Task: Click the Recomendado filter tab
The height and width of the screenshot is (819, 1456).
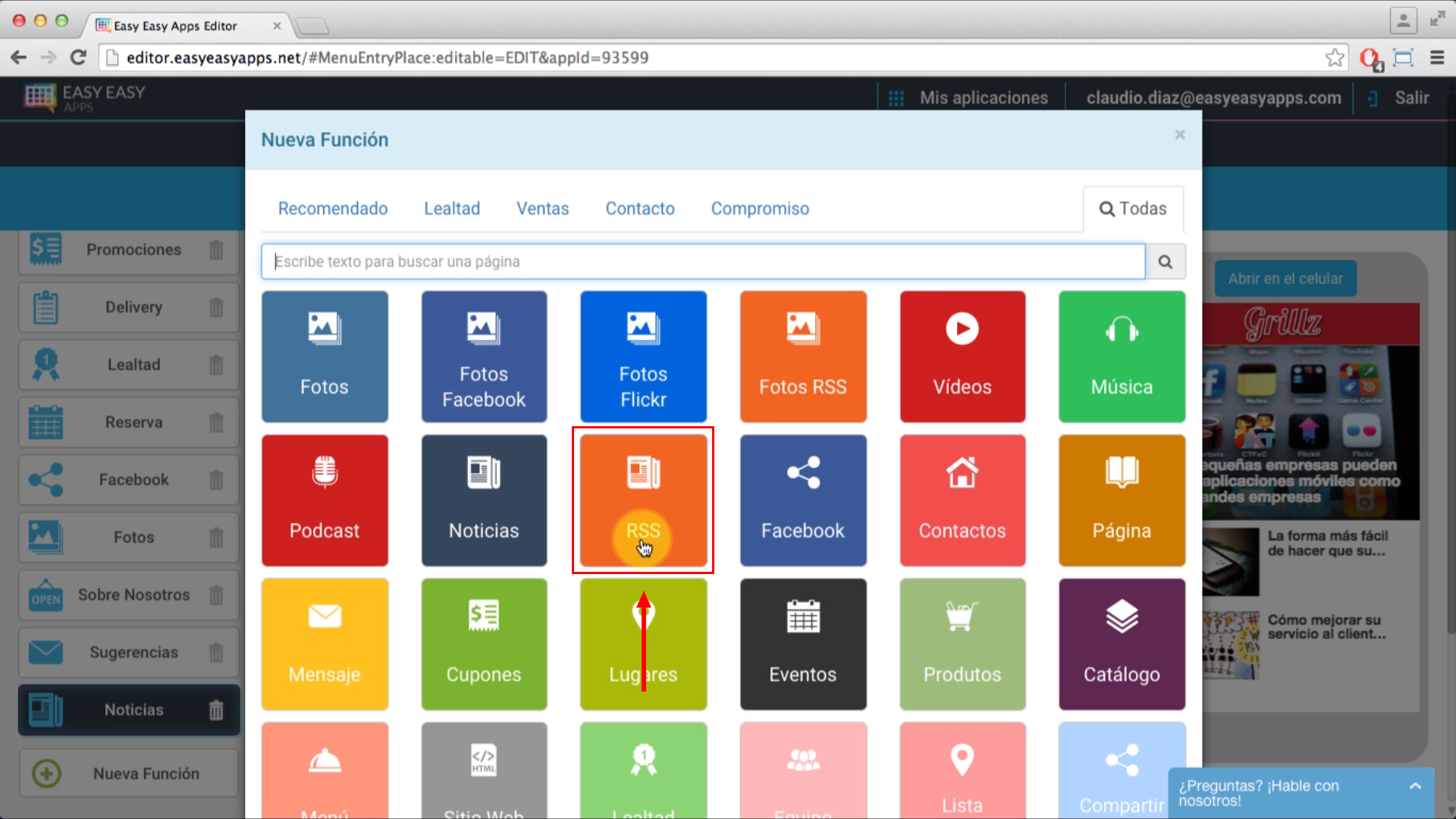Action: click(x=333, y=208)
